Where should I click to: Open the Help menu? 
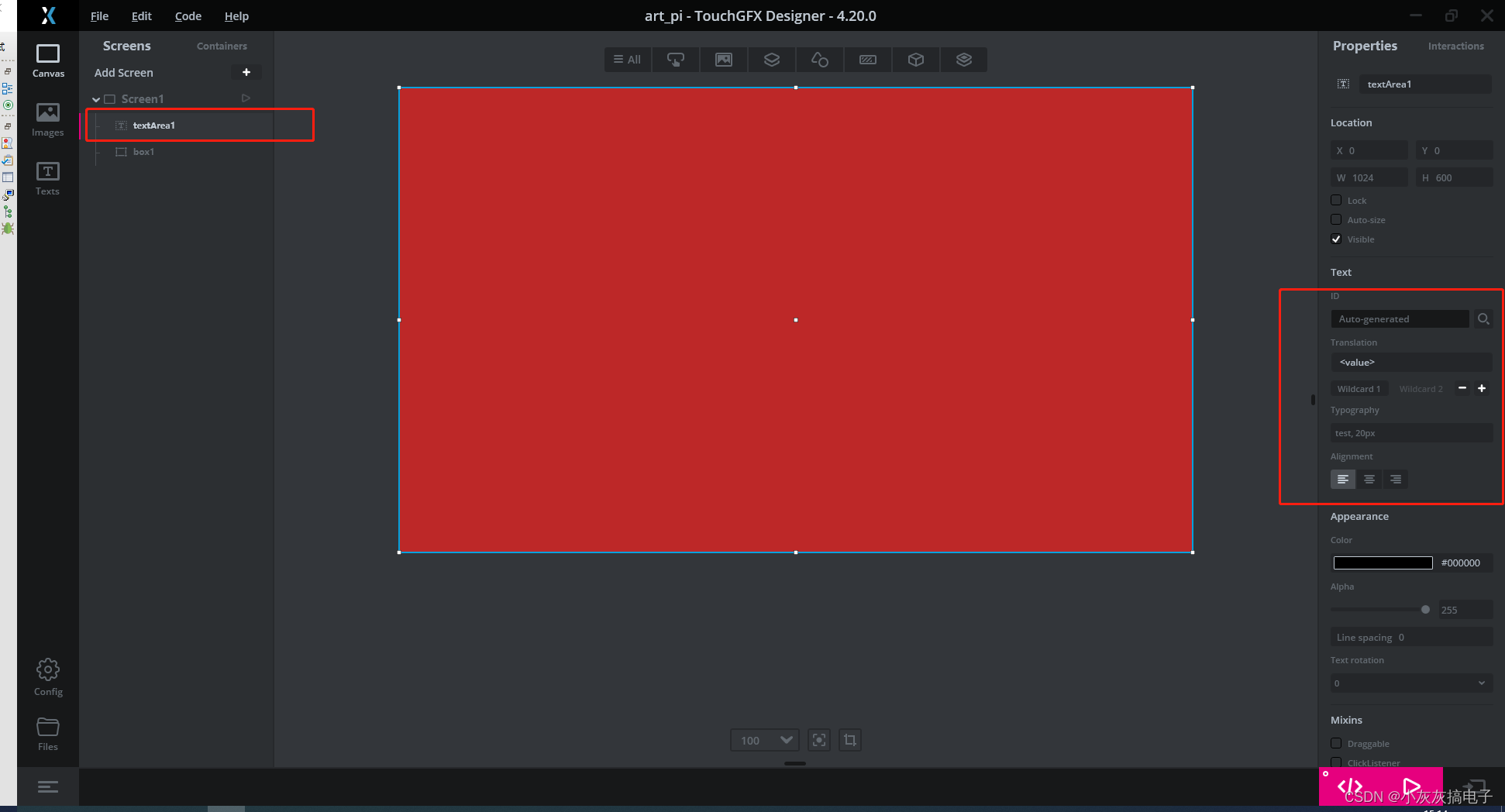(x=236, y=15)
